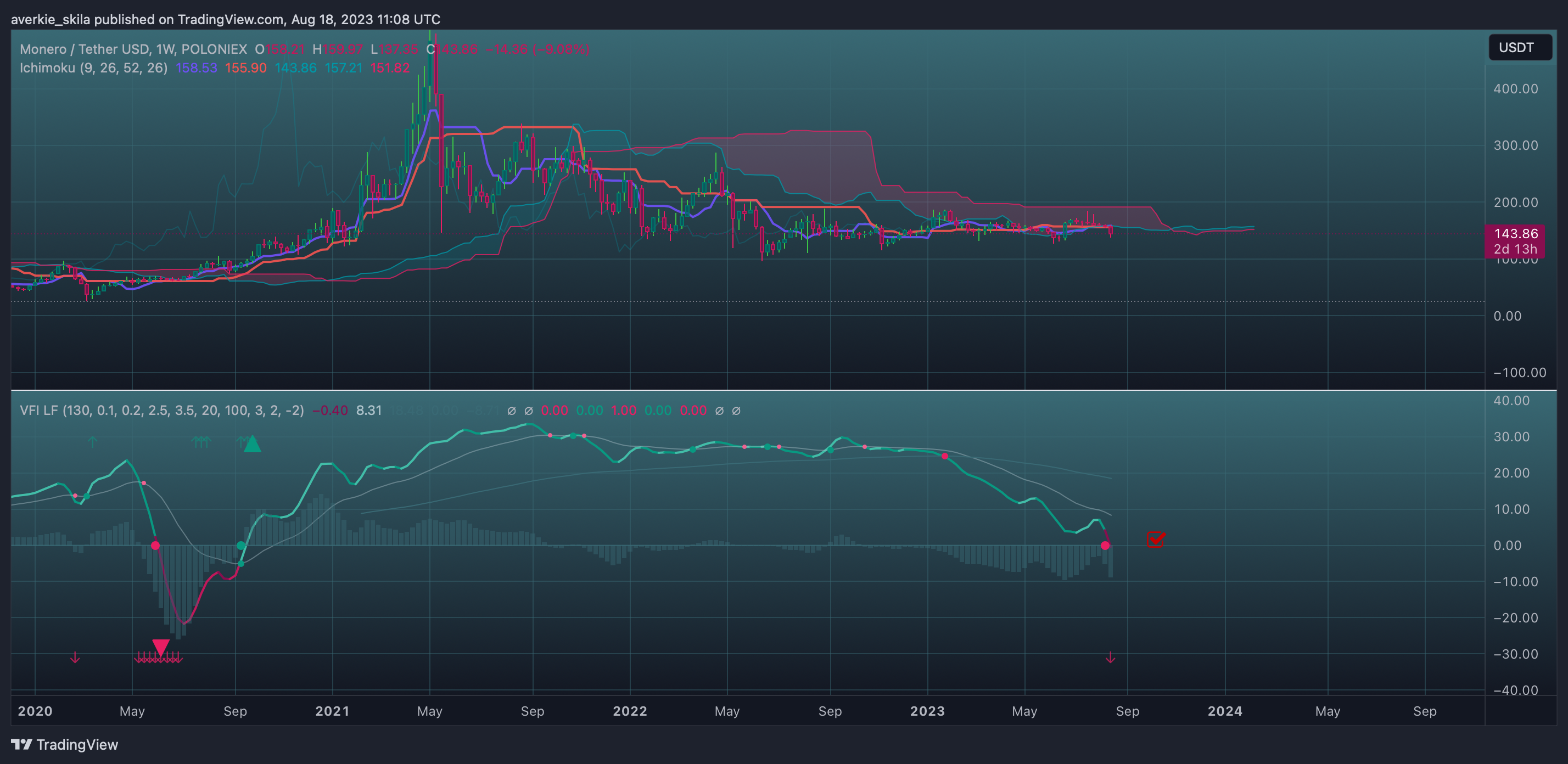Click the Ichimoku (9, 26, 52, 26) indicator legend
The height and width of the screenshot is (764, 1568).
[93, 68]
